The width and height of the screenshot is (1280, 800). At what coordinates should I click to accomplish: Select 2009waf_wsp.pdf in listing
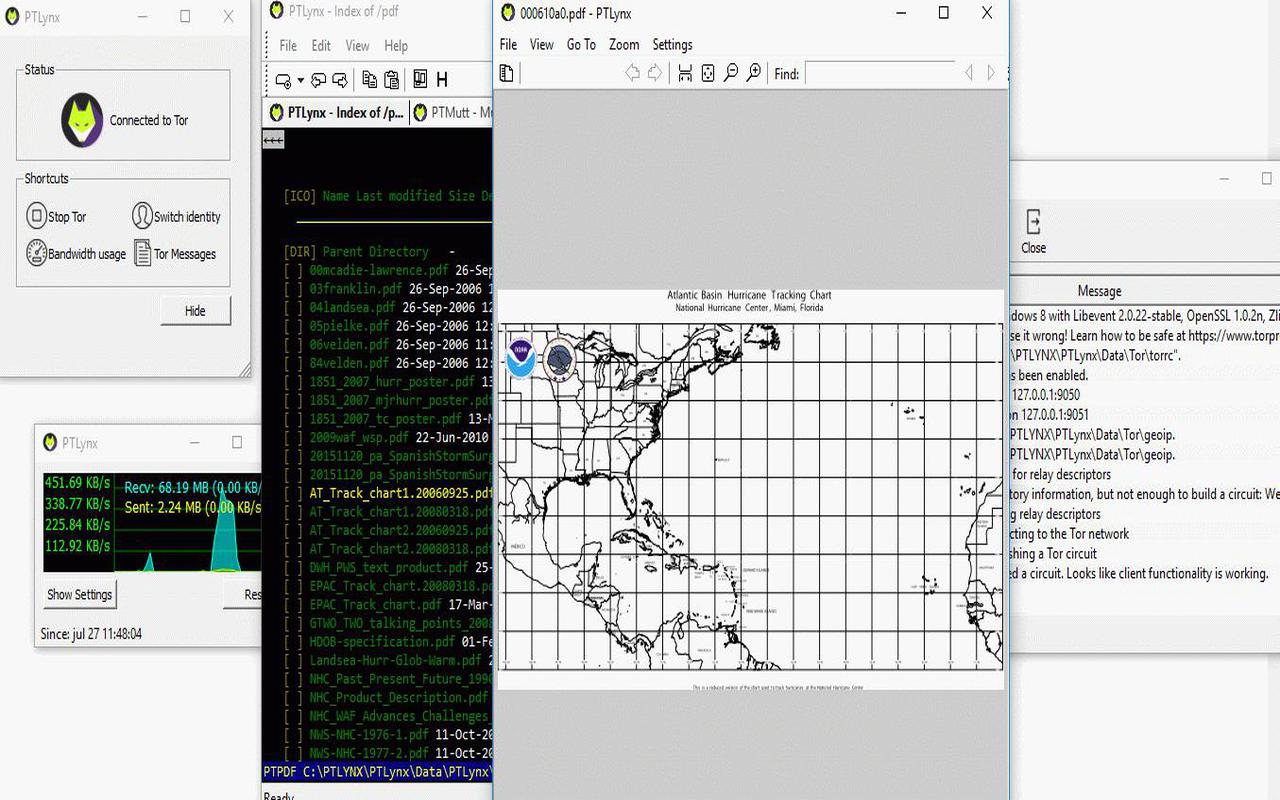358,437
